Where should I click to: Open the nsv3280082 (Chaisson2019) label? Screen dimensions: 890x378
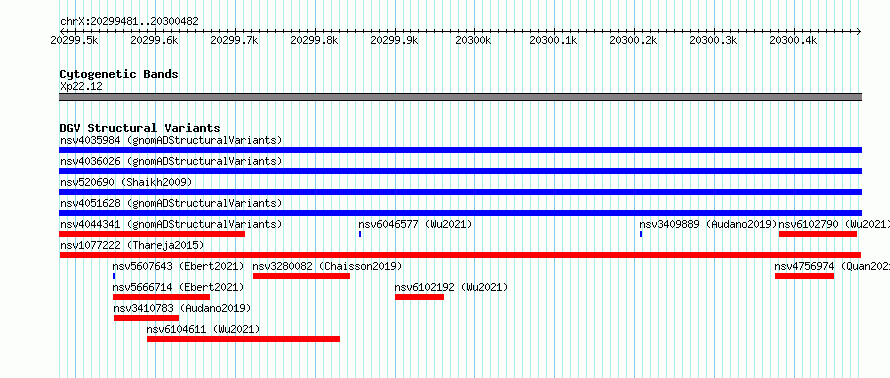328,266
